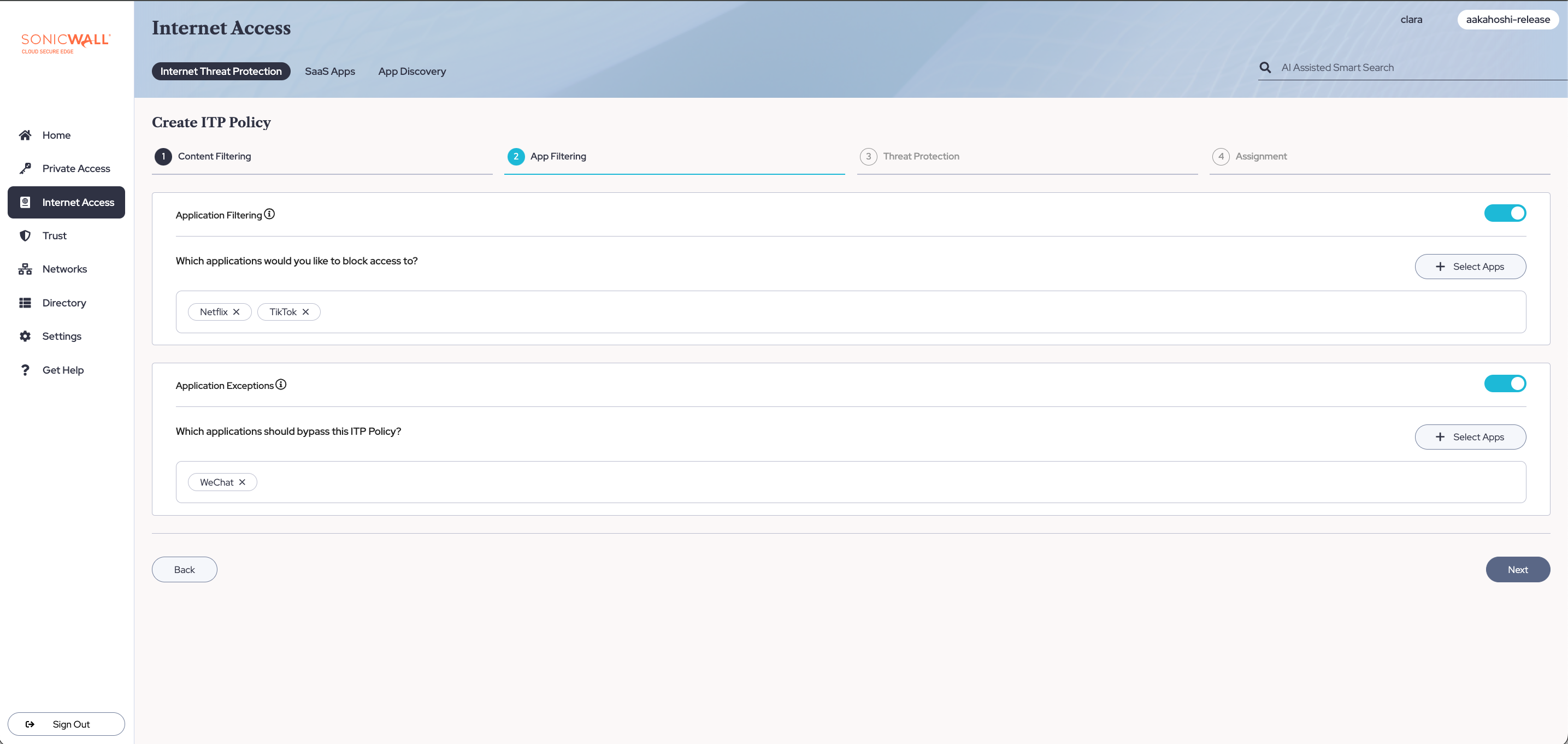Open the aakahoshi-release tenant selector
This screenshot has width=1568, height=744.
(1507, 20)
